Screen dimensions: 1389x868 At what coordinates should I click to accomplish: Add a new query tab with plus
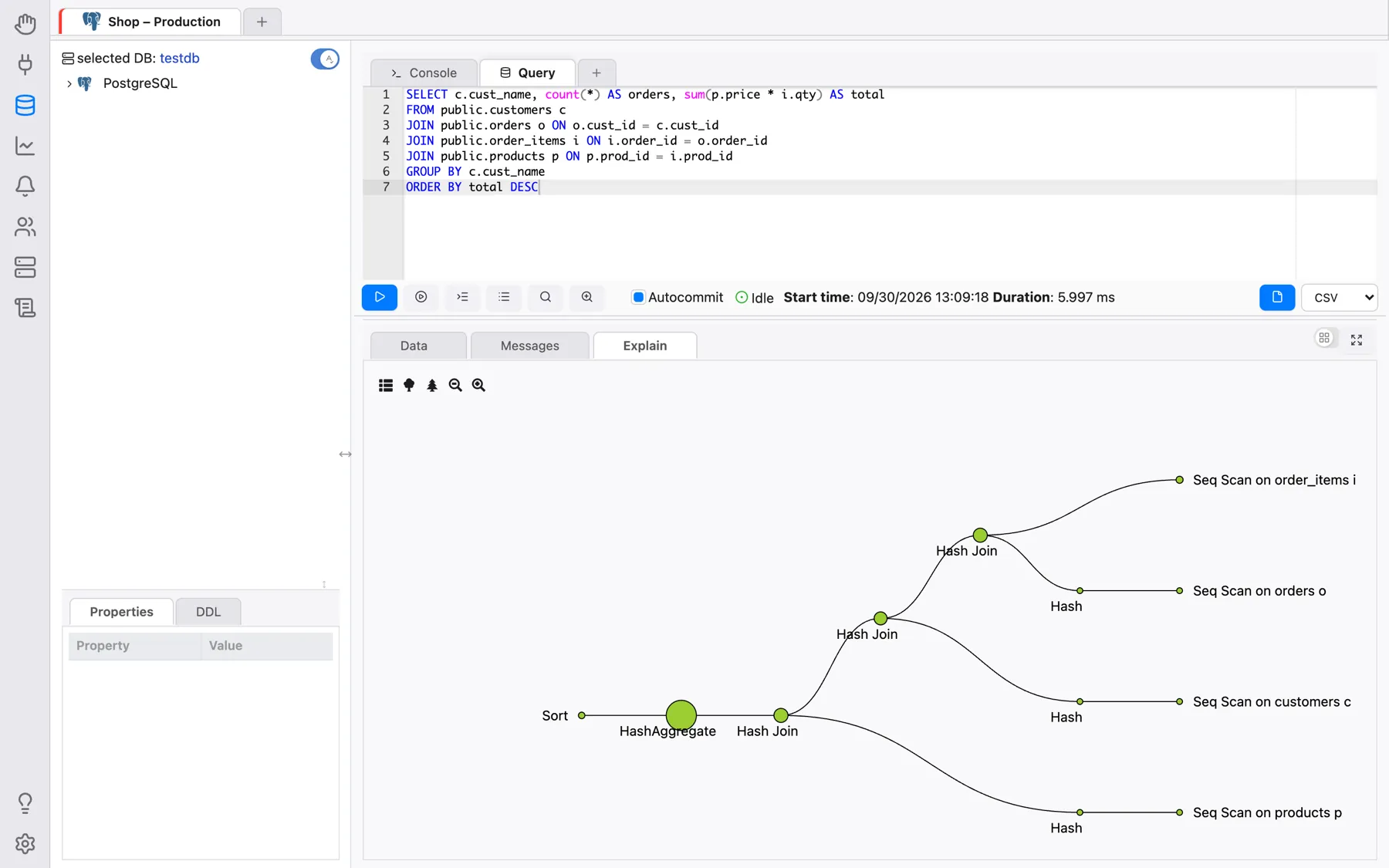[596, 73]
